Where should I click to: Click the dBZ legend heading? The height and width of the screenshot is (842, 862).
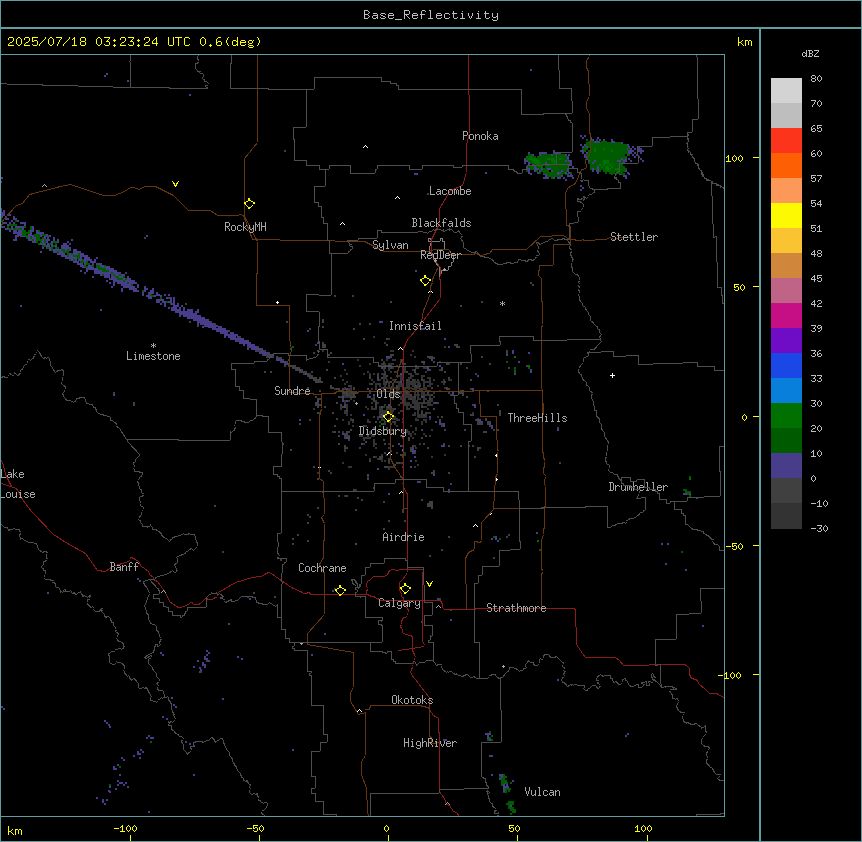point(810,54)
